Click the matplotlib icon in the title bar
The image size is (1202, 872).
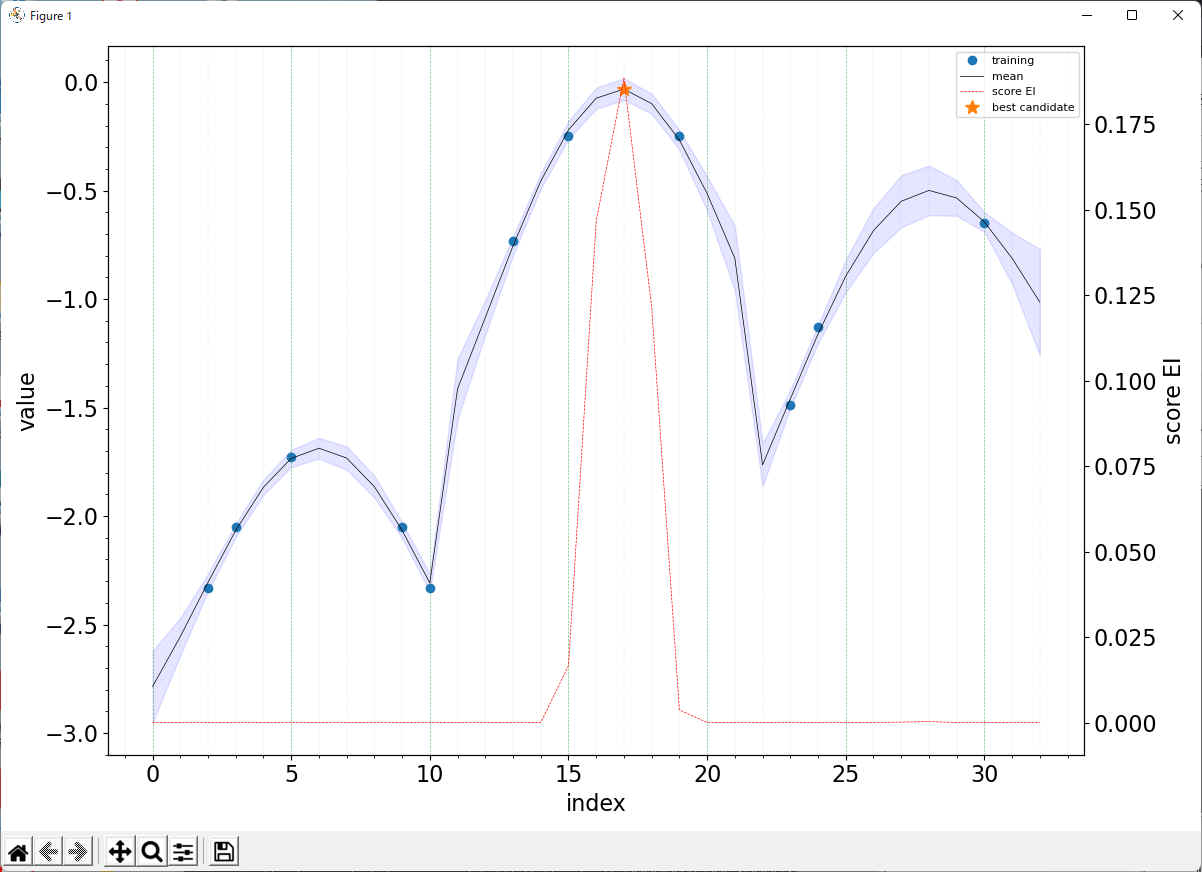point(17,15)
